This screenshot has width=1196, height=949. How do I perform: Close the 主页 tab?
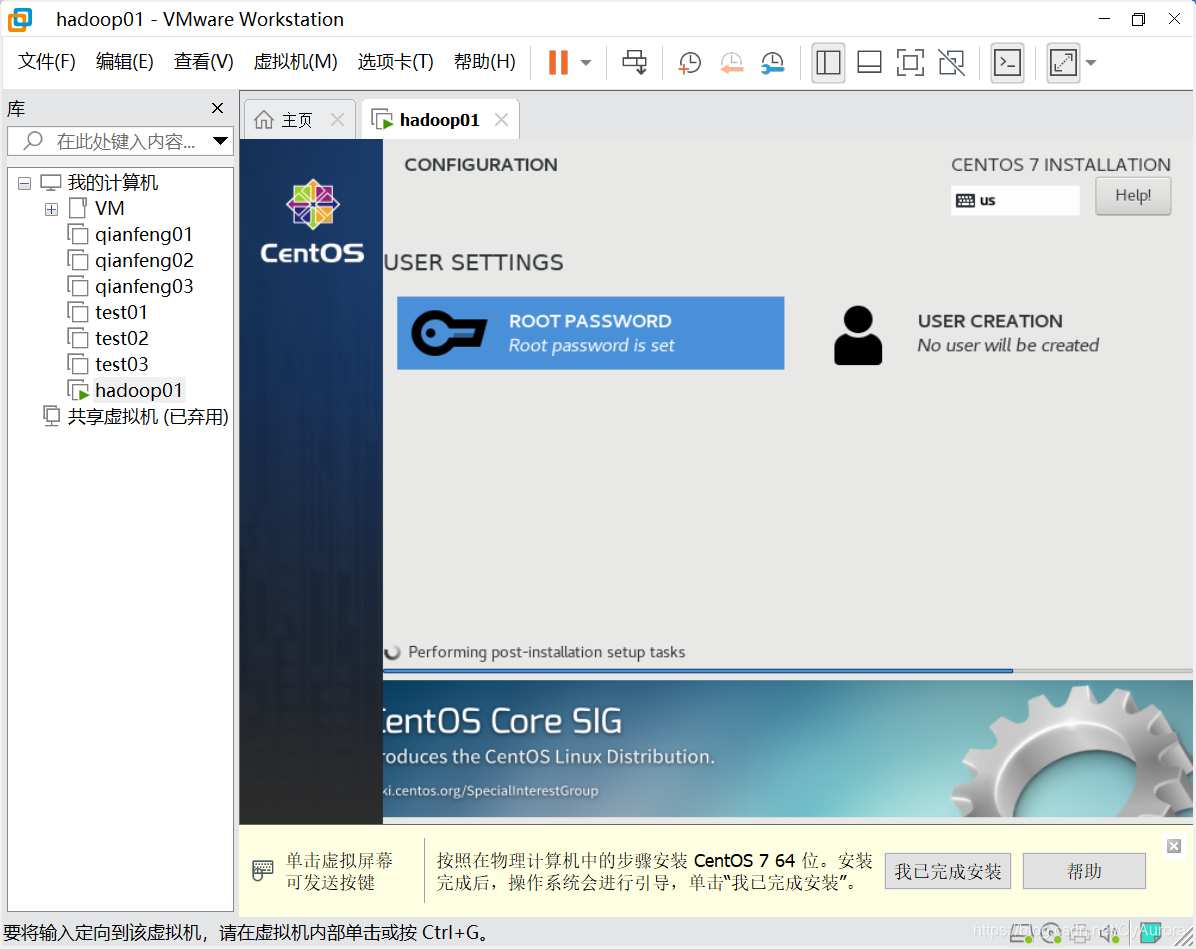[338, 120]
